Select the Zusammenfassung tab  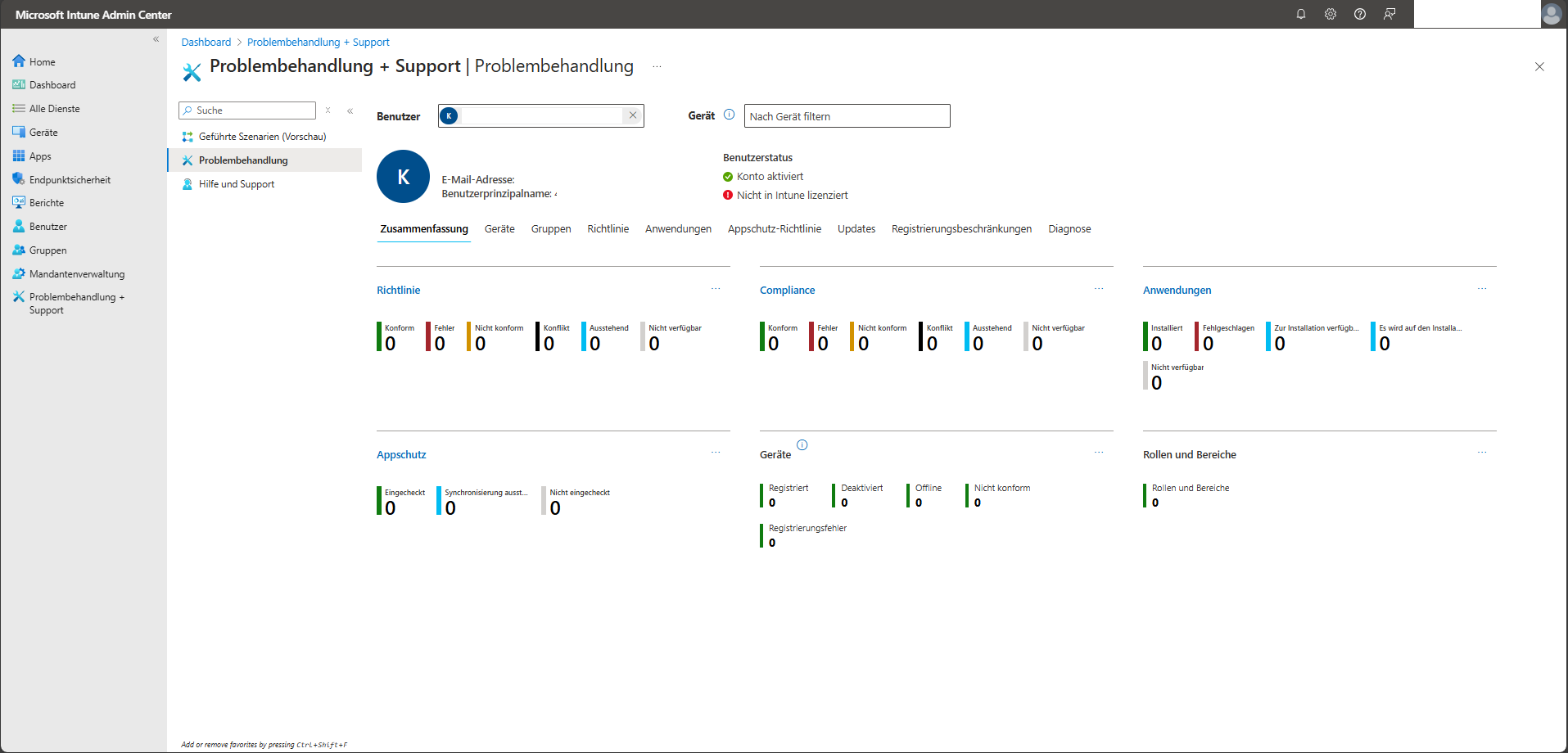coord(424,229)
